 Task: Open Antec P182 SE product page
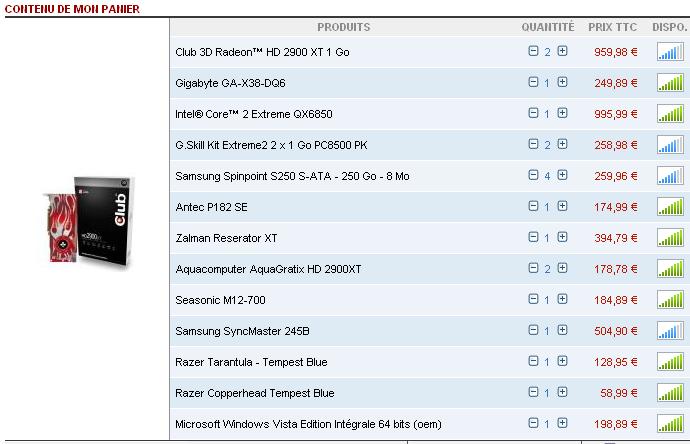click(211, 207)
